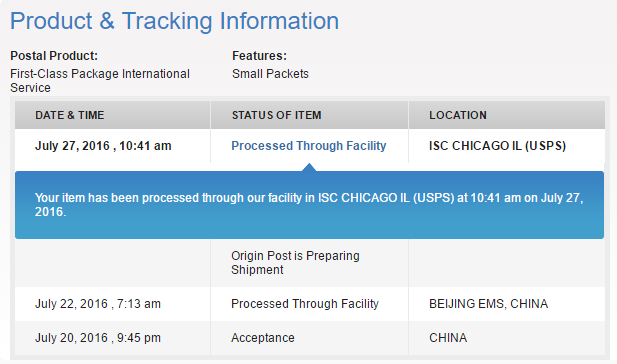Click Processed Through Facility Beijing status text
Image resolution: width=617 pixels, height=364 pixels.
[x=305, y=304]
